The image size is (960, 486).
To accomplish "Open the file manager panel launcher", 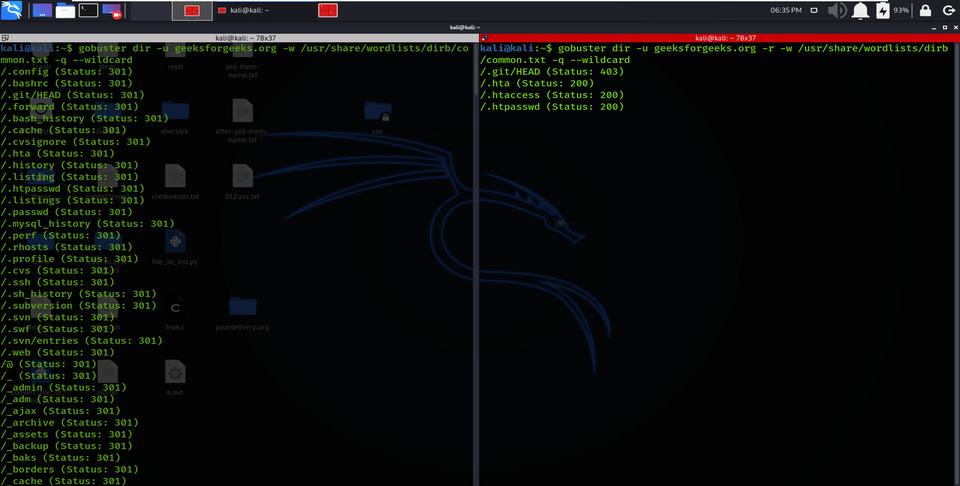I will coord(66,10).
